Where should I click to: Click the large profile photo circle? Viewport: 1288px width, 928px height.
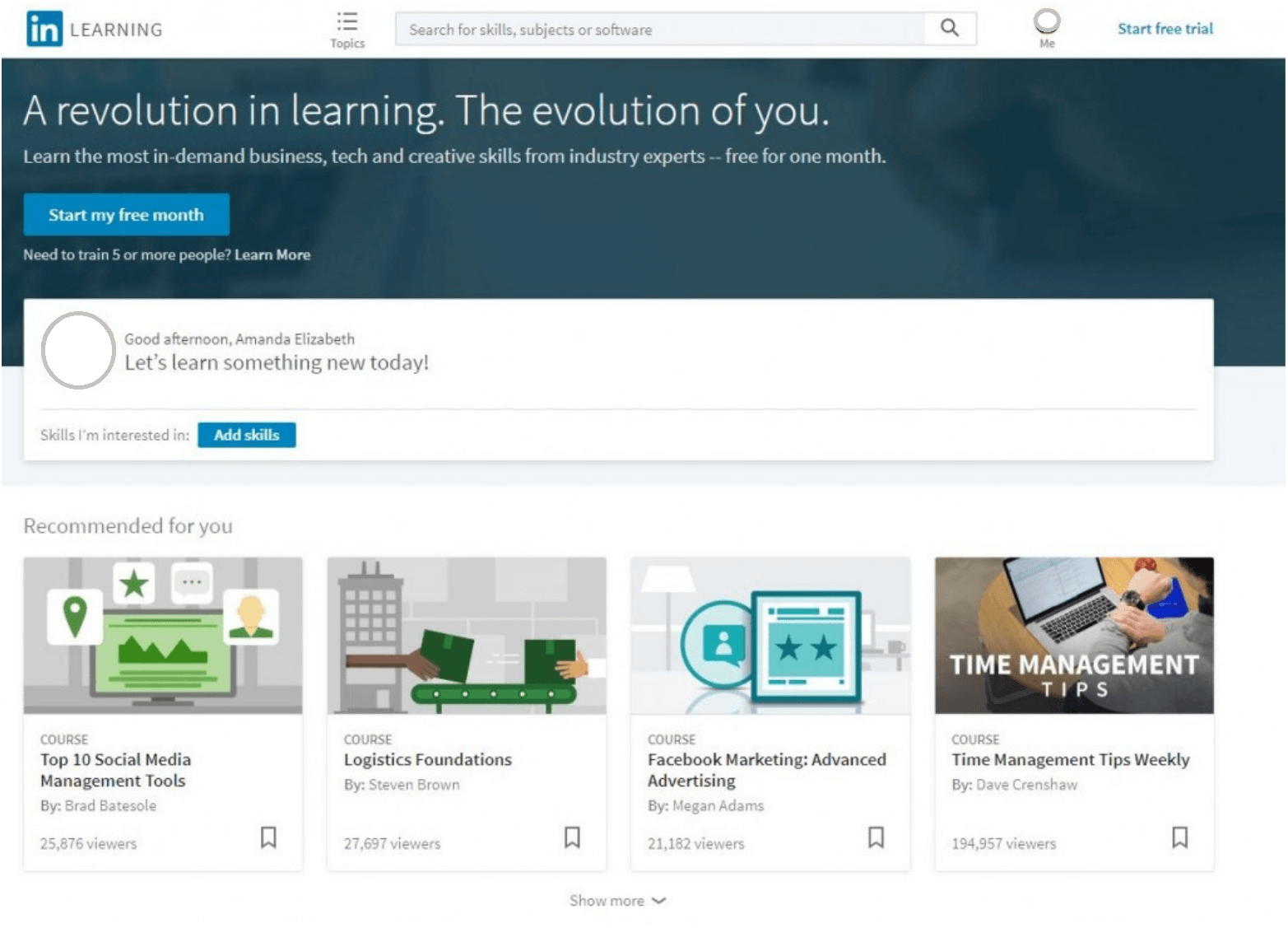pos(78,350)
